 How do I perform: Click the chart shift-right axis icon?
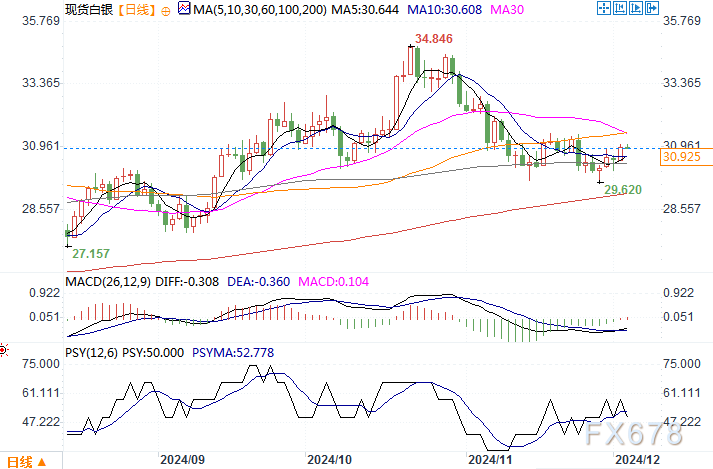point(636,8)
